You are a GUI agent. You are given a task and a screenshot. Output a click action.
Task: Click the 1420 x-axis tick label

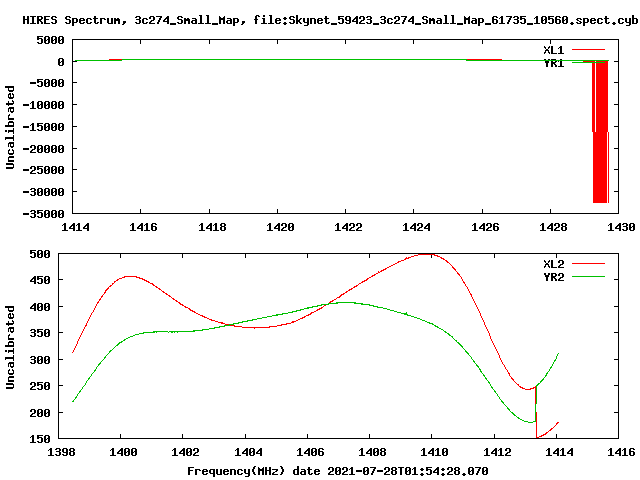(x=280, y=227)
